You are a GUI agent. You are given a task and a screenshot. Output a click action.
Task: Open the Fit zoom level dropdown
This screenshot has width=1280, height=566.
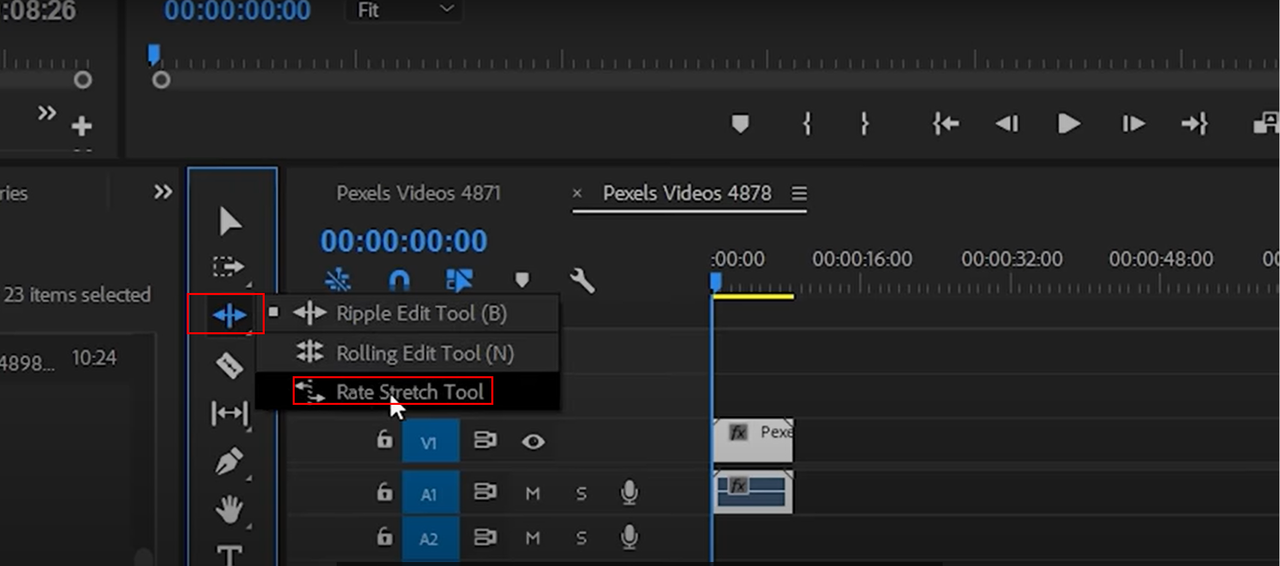[404, 11]
